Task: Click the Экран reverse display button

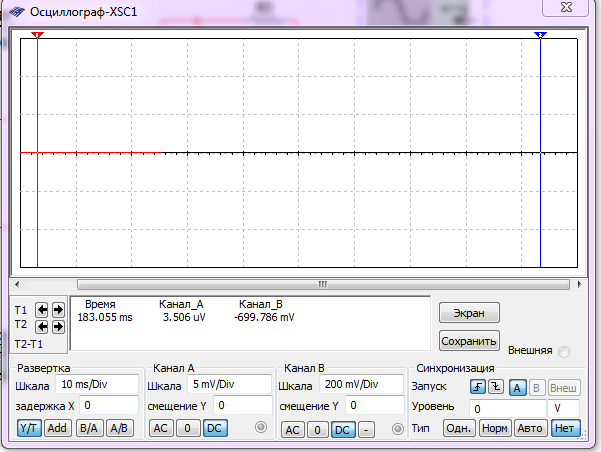Action: coord(469,313)
